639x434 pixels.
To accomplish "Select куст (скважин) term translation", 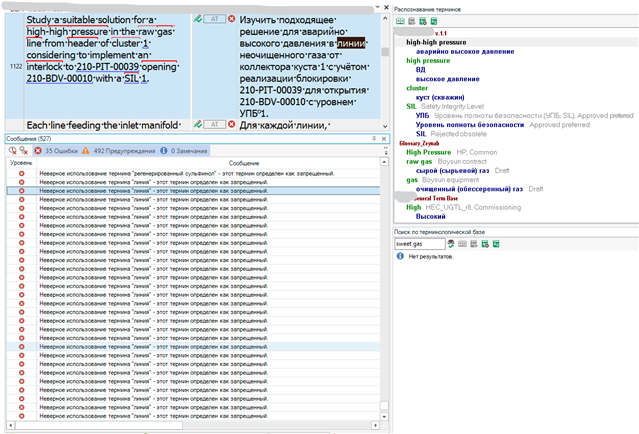I will pos(440,97).
